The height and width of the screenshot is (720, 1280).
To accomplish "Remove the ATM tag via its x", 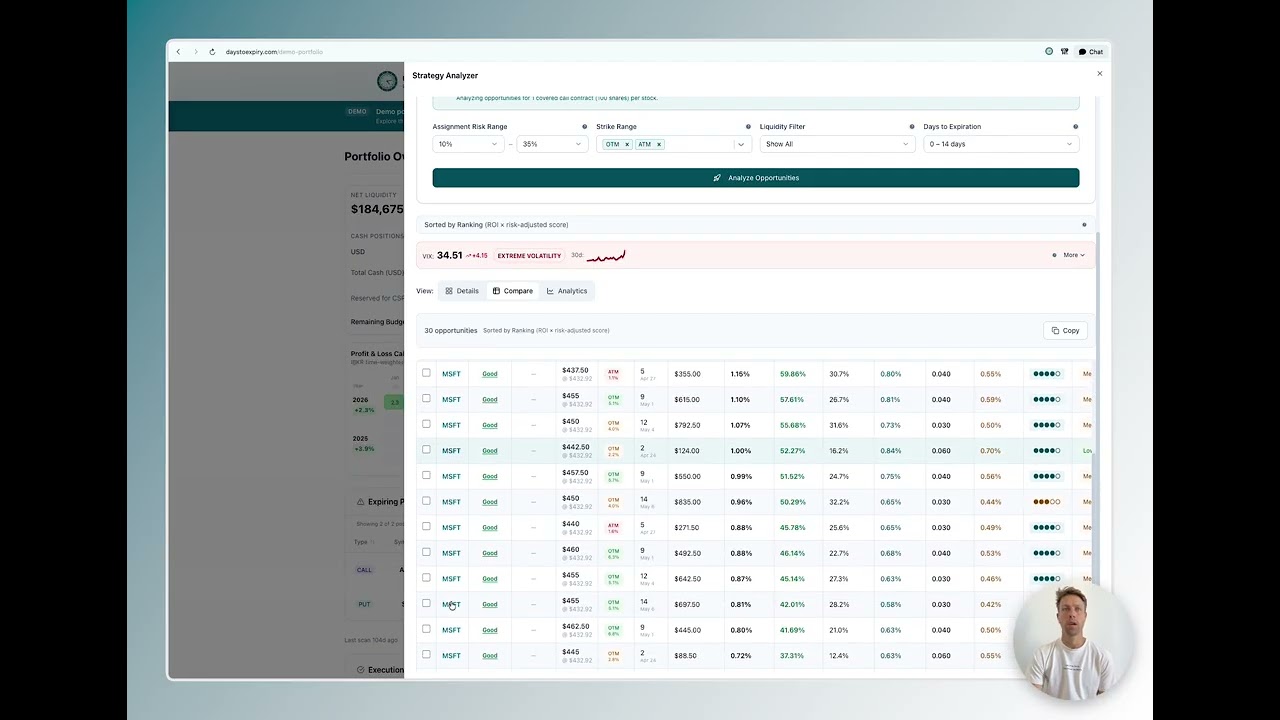I will (x=658, y=144).
